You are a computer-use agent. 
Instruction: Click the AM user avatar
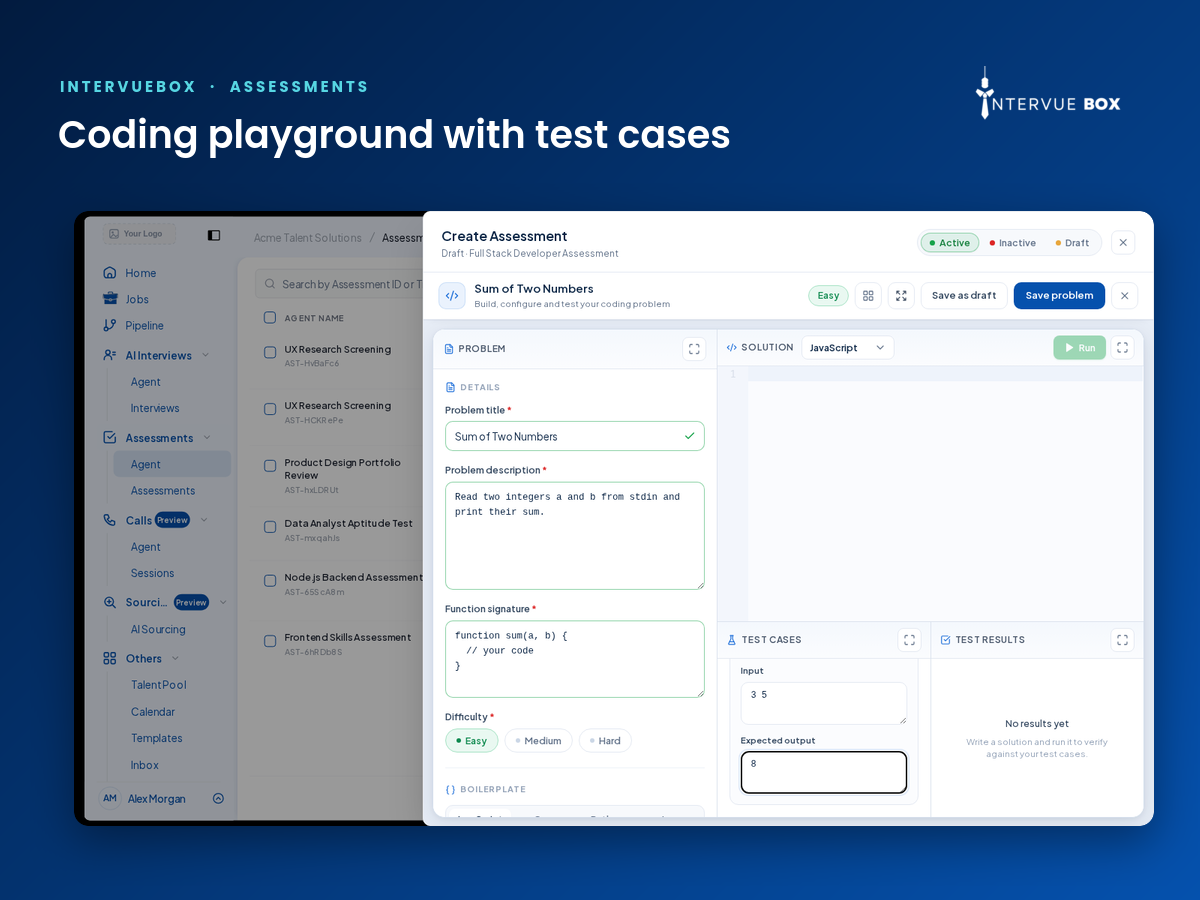point(111,798)
